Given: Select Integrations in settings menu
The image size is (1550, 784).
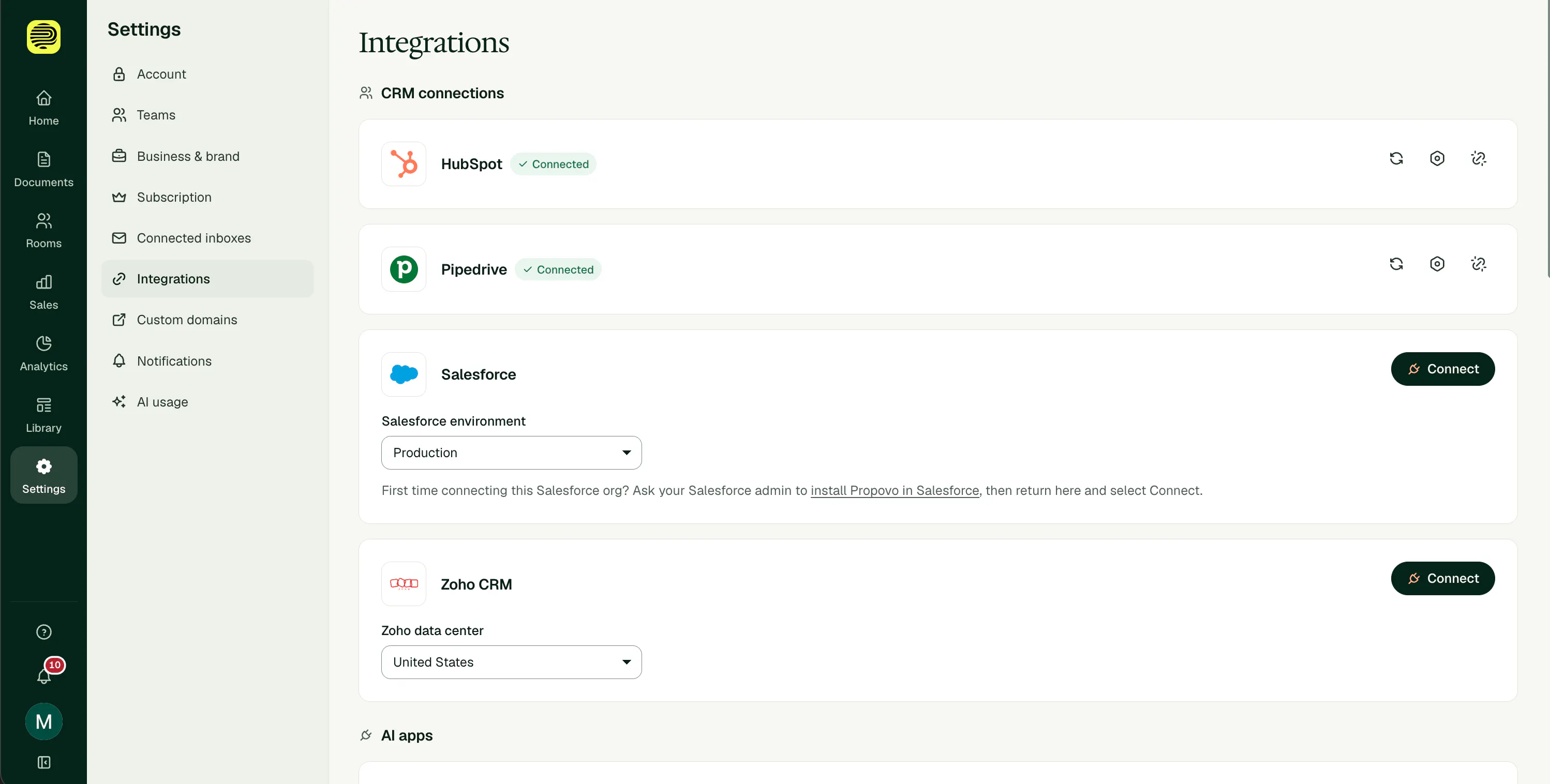Looking at the screenshot, I should click(207, 279).
